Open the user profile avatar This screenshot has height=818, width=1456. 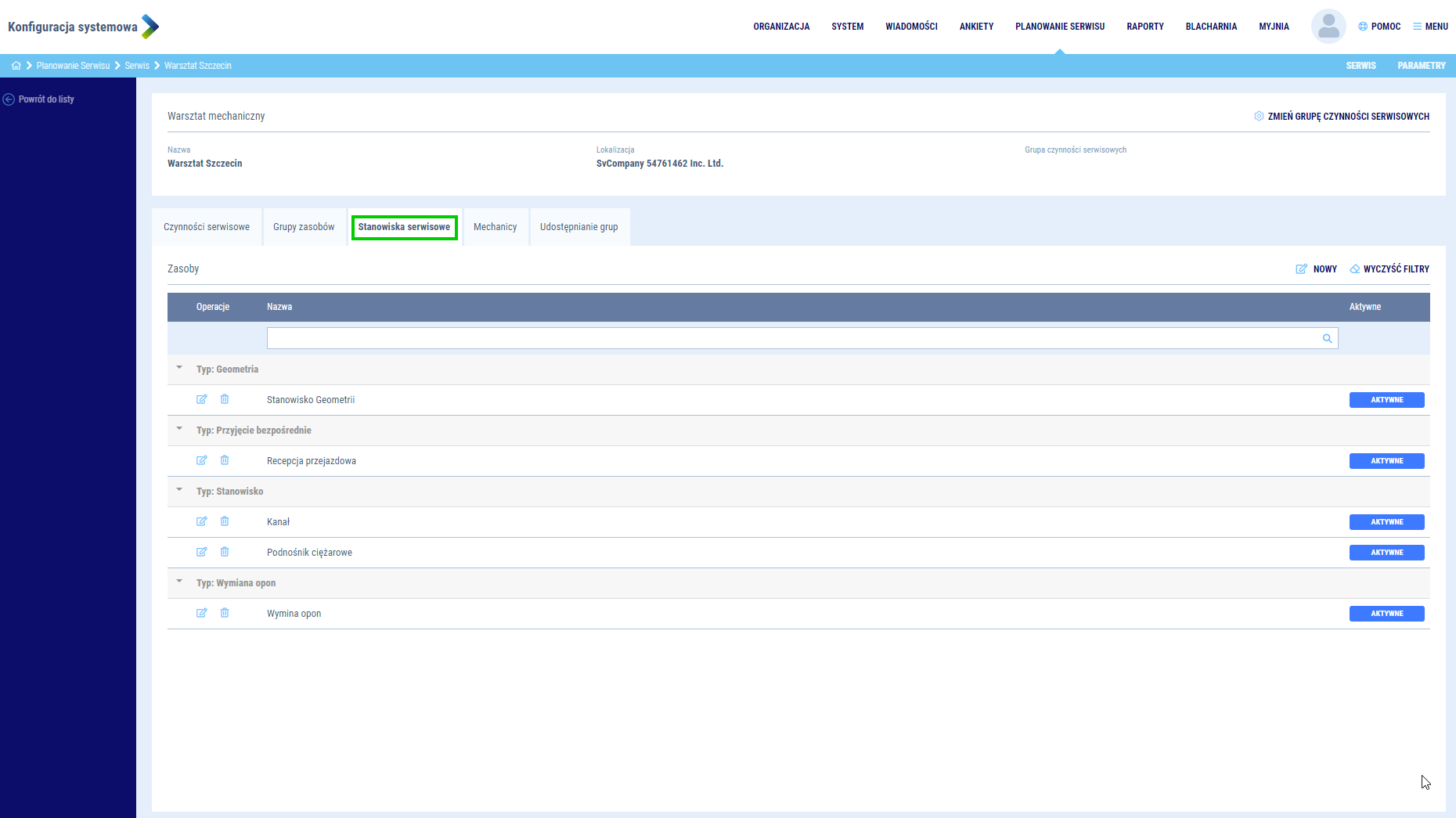pyautogui.click(x=1328, y=27)
